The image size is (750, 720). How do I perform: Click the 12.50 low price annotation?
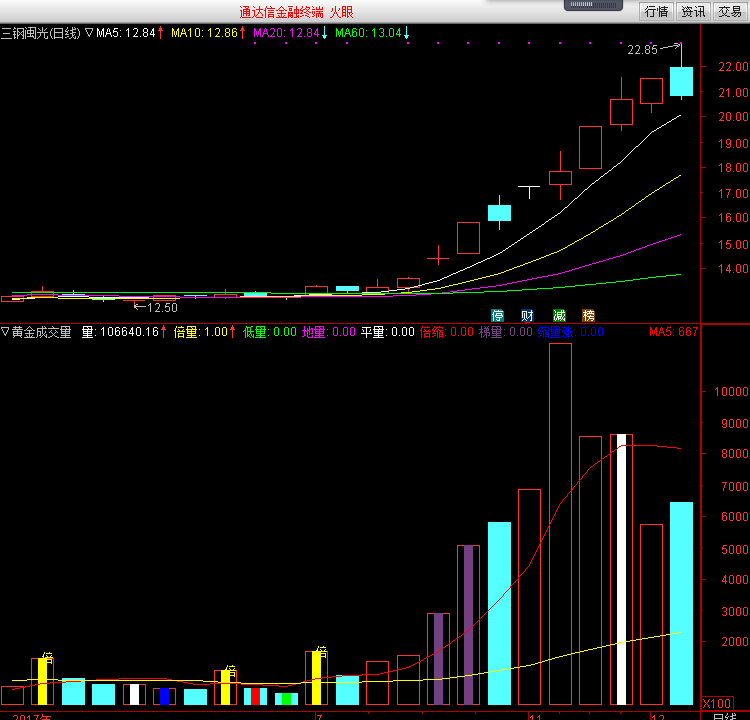(x=162, y=308)
